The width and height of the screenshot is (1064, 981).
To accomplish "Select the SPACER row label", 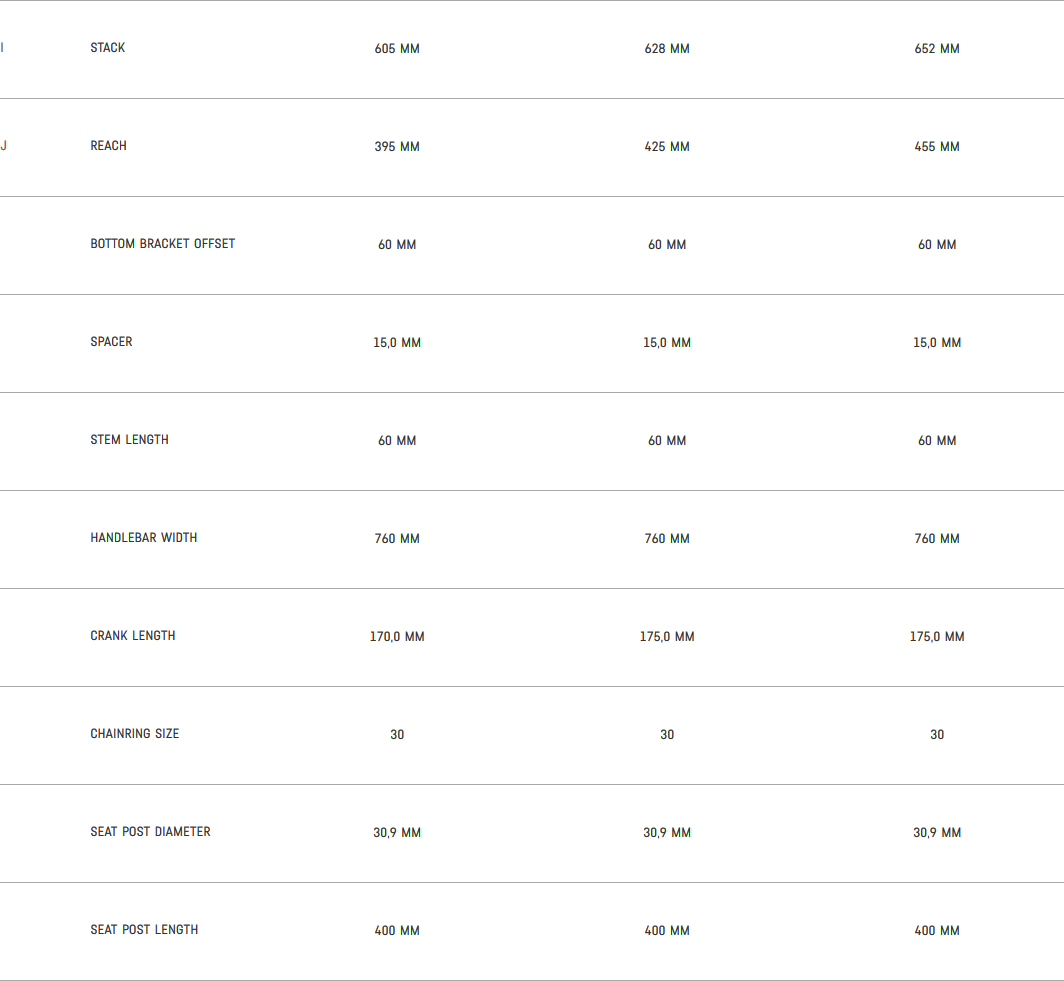I will tap(111, 342).
